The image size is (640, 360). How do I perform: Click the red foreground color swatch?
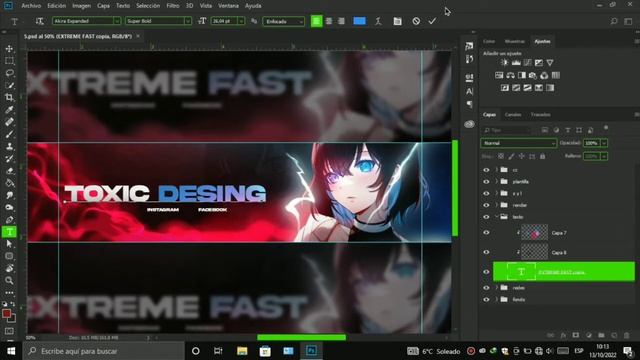point(6,313)
